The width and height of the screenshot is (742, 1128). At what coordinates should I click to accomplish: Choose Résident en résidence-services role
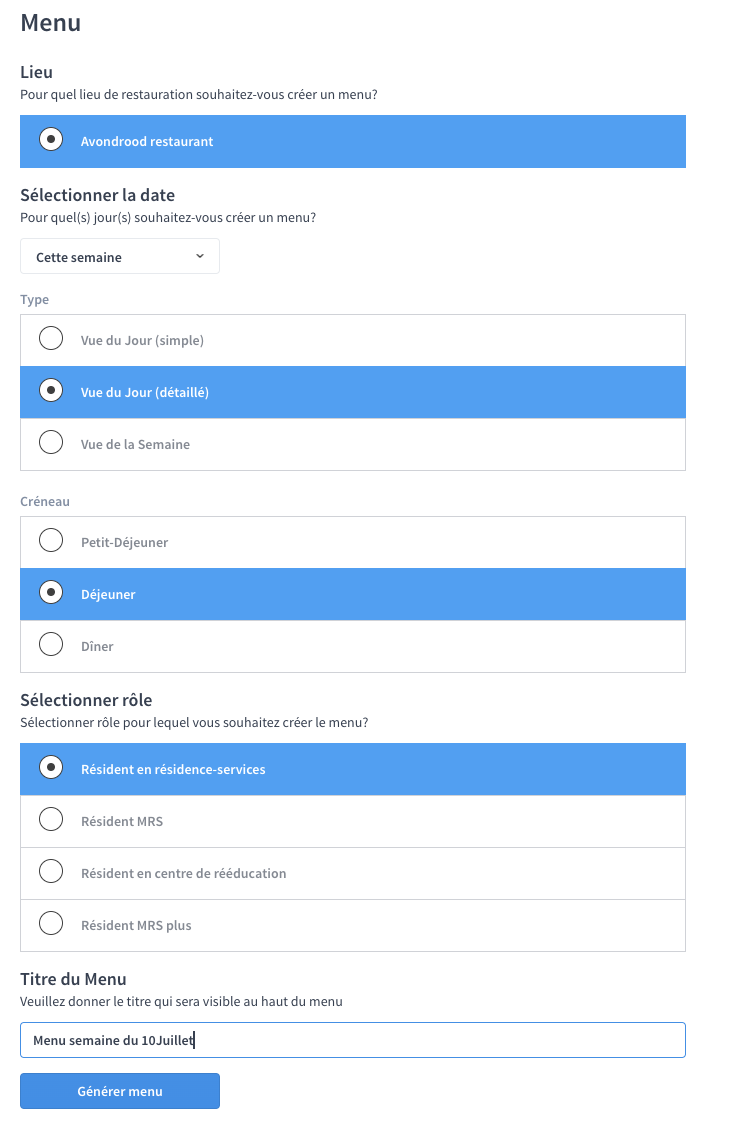353,769
